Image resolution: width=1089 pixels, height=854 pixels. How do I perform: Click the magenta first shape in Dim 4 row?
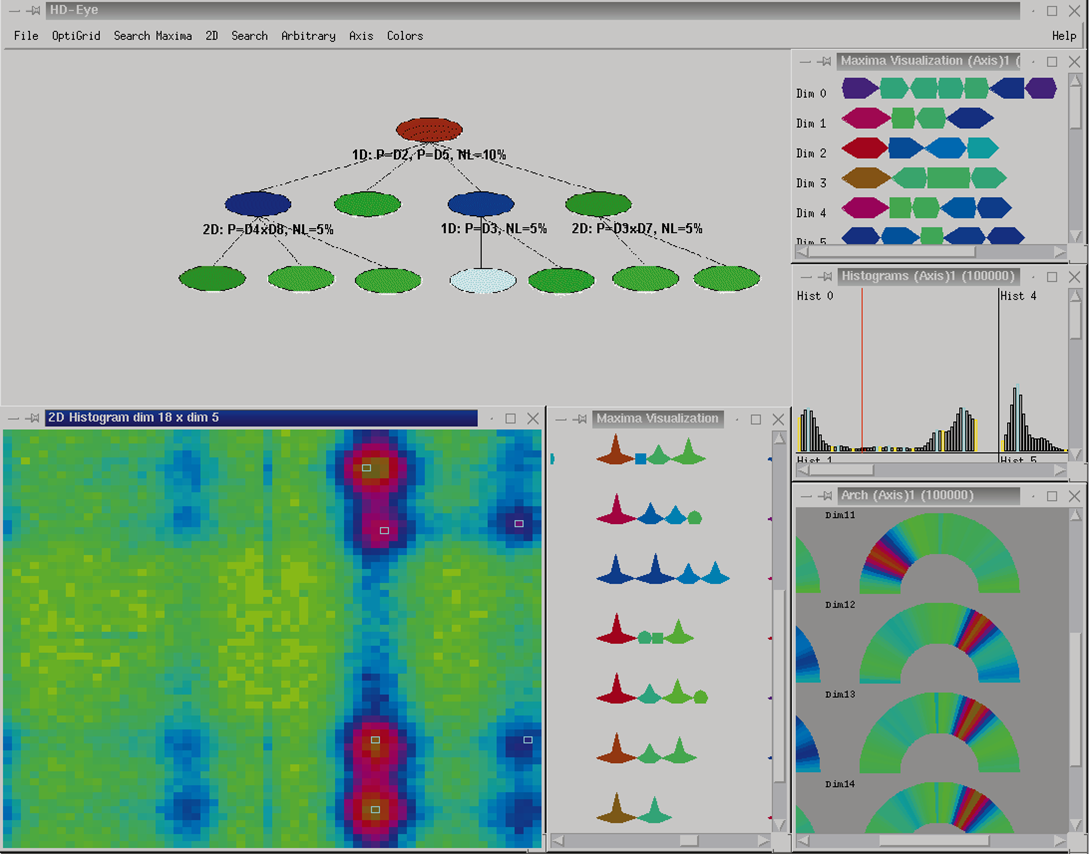pyautogui.click(x=865, y=208)
